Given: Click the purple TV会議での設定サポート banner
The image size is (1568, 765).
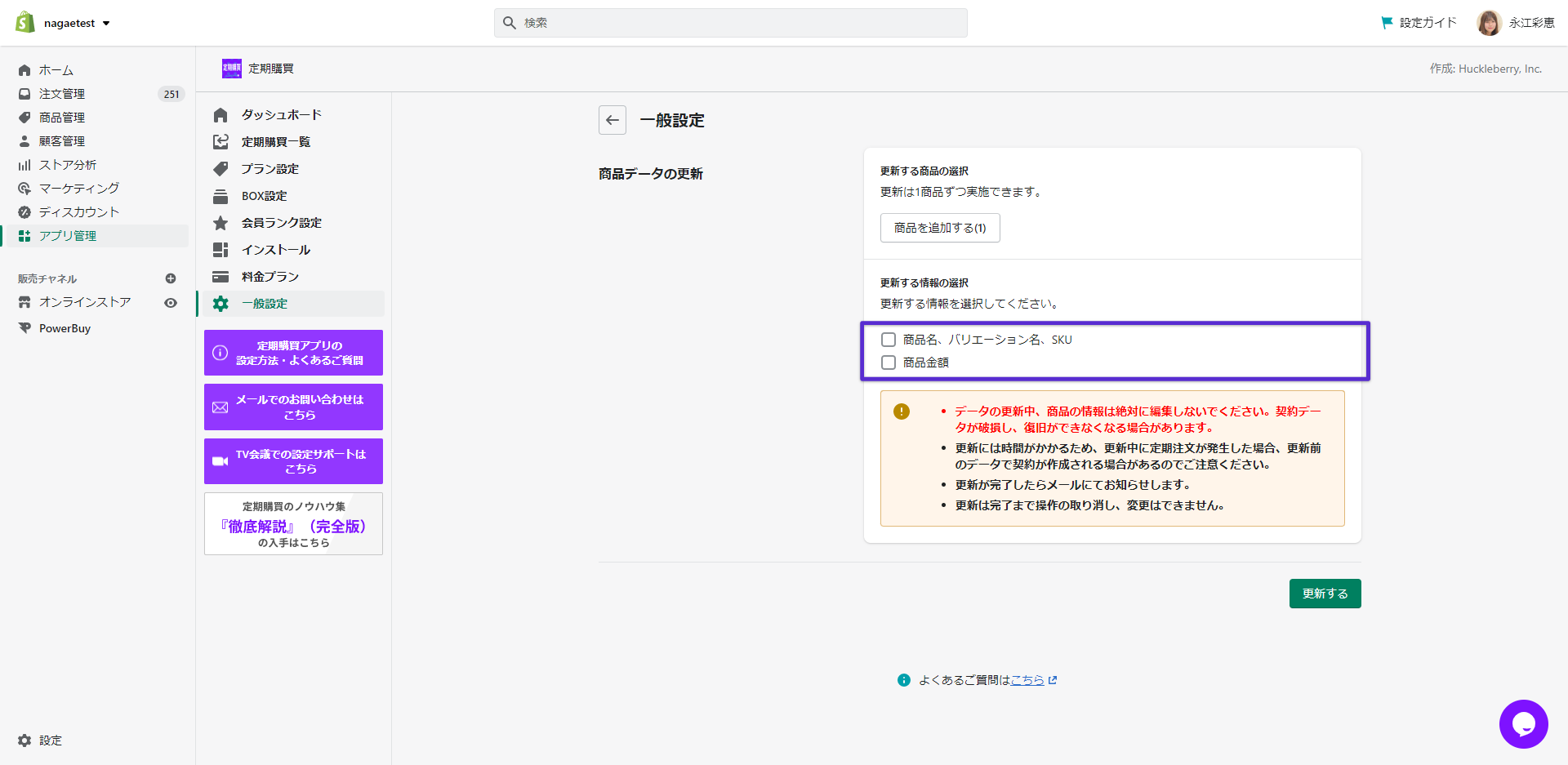Looking at the screenshot, I should pos(293,461).
